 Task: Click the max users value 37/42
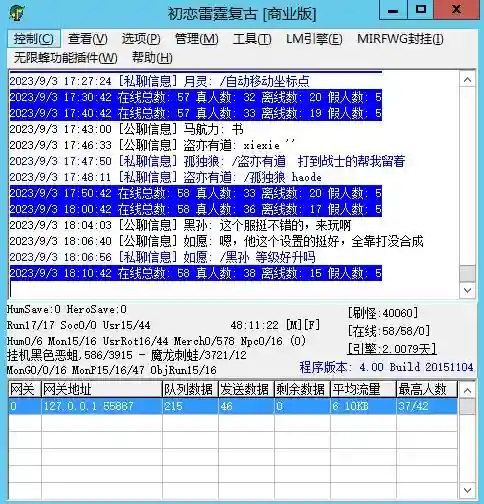pyautogui.click(x=427, y=406)
